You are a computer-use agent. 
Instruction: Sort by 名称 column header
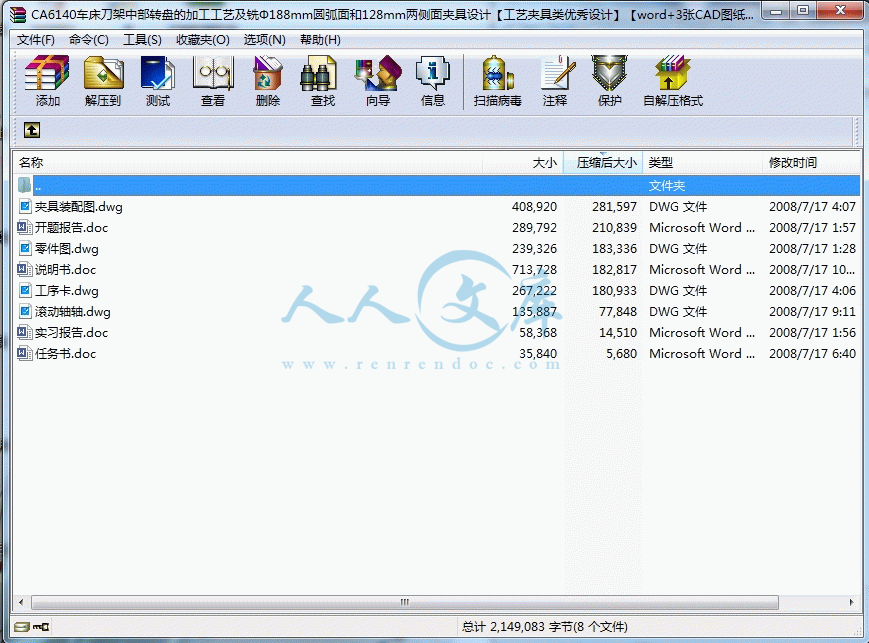click(x=247, y=162)
